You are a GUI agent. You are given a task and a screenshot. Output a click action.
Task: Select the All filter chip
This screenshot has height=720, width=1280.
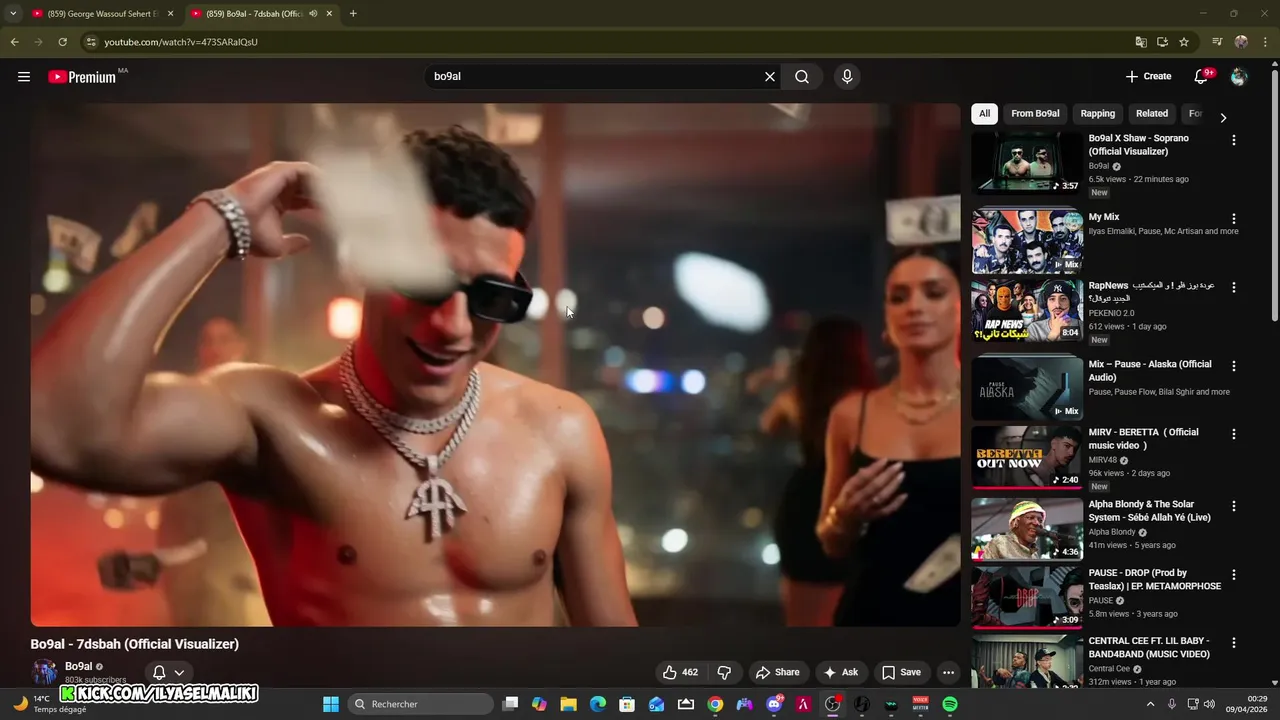pyautogui.click(x=984, y=113)
